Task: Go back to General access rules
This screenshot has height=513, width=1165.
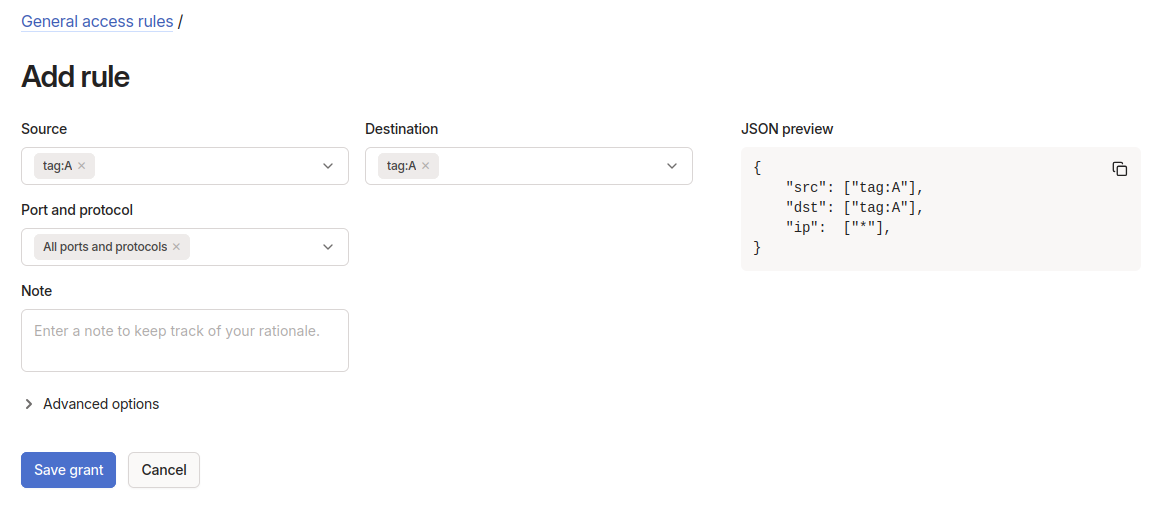Action: click(97, 21)
